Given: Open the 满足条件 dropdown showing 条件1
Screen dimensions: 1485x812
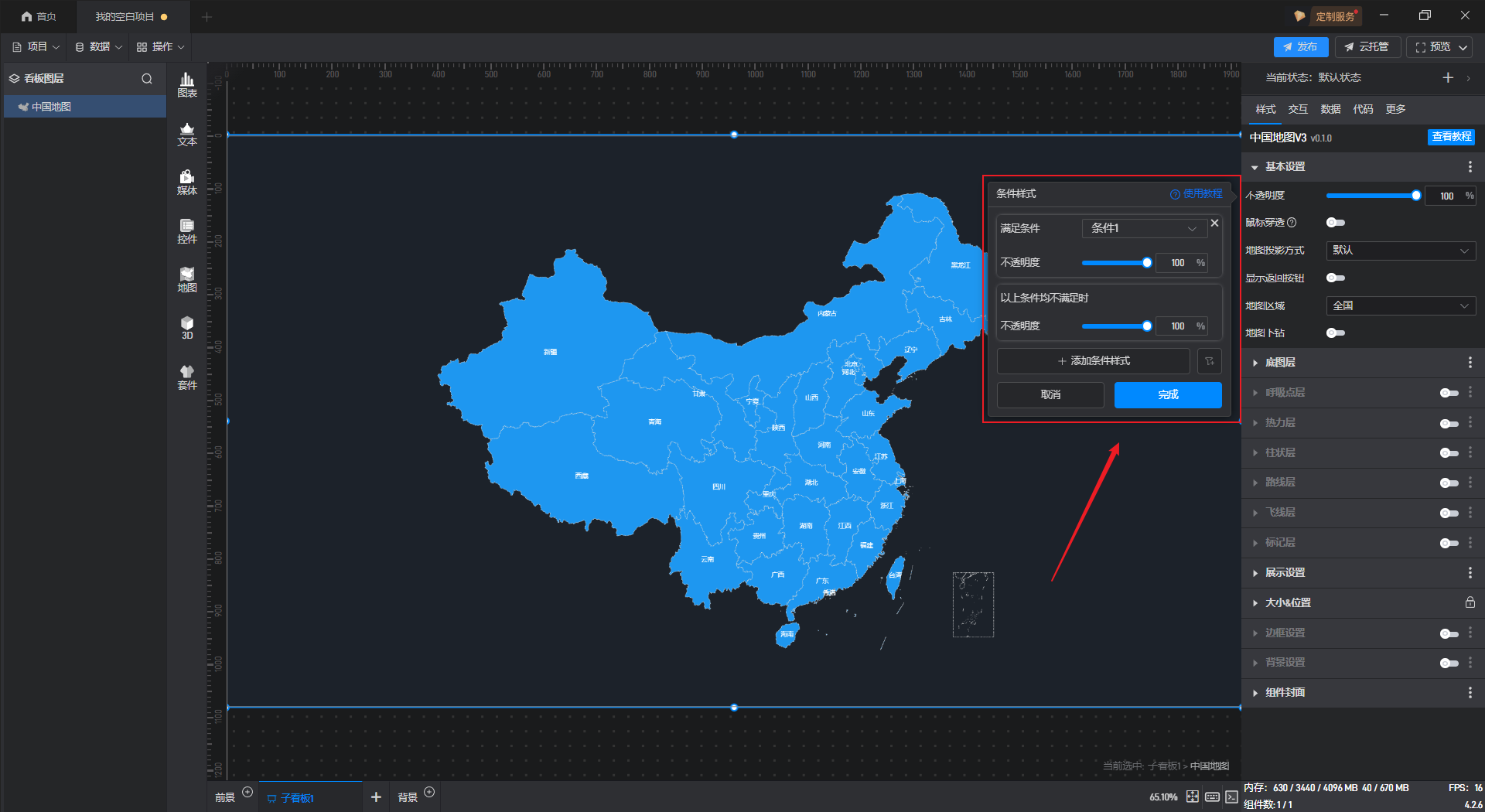Looking at the screenshot, I should tap(1145, 228).
